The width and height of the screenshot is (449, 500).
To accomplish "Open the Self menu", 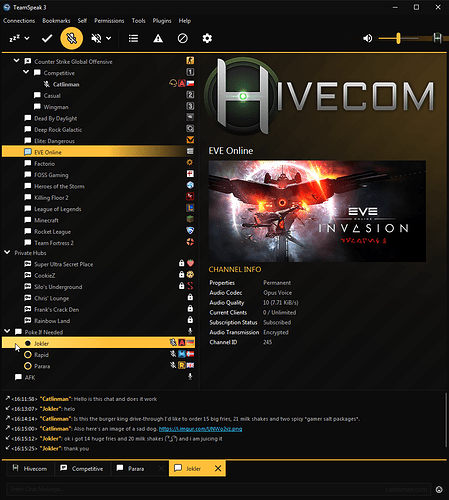I will coord(82,21).
